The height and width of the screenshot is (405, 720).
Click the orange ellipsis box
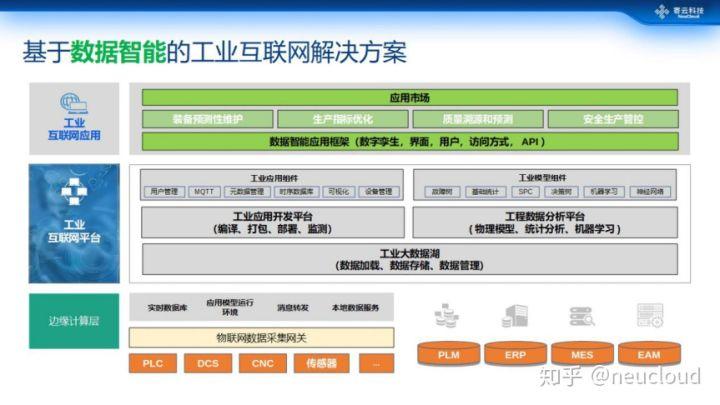pyautogui.click(x=377, y=363)
